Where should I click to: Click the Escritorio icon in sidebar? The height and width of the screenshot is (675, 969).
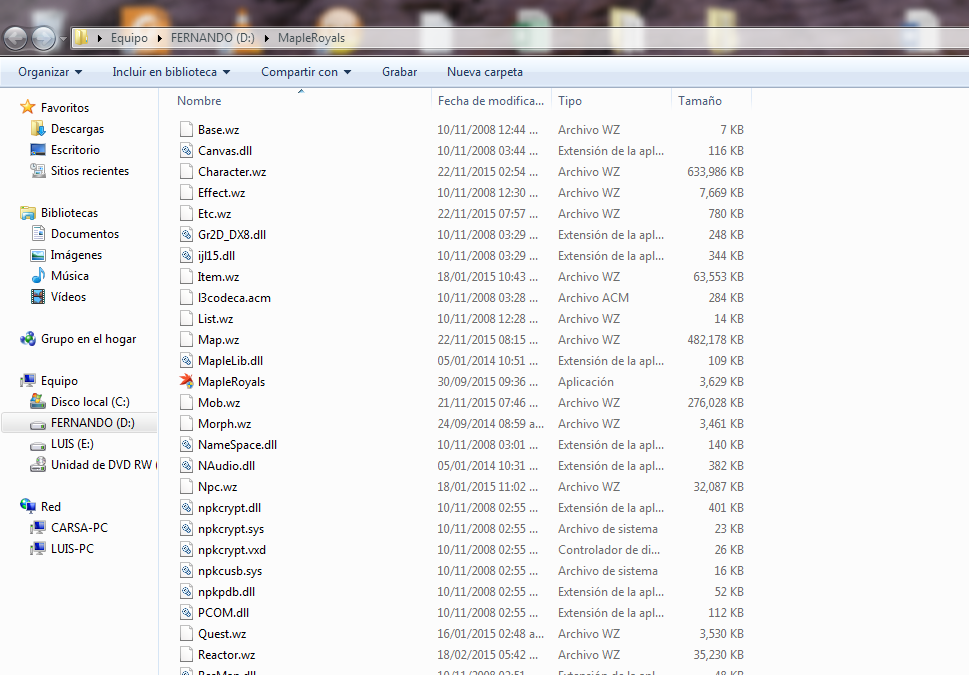pyautogui.click(x=38, y=150)
